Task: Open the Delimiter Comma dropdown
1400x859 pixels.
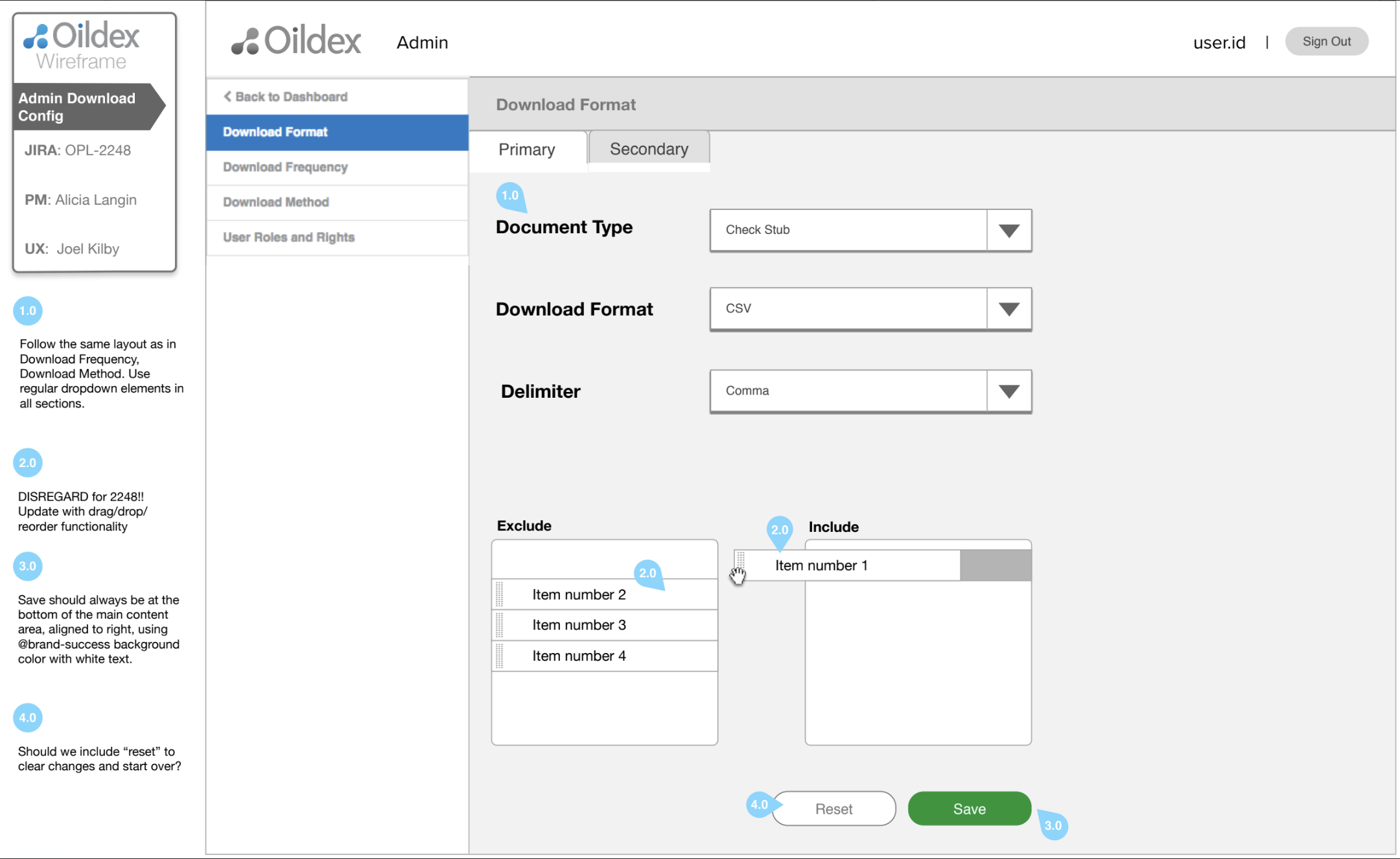Action: [x=1009, y=391]
